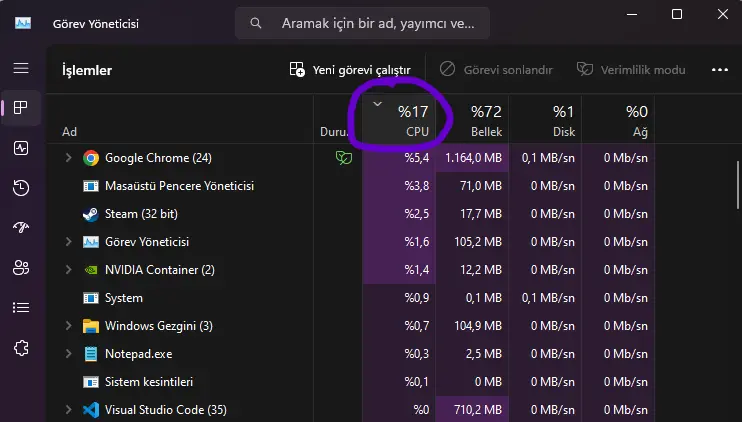Viewport: 742px width, 422px height.
Task: Click Görevi sonlandır button
Action: (496, 70)
